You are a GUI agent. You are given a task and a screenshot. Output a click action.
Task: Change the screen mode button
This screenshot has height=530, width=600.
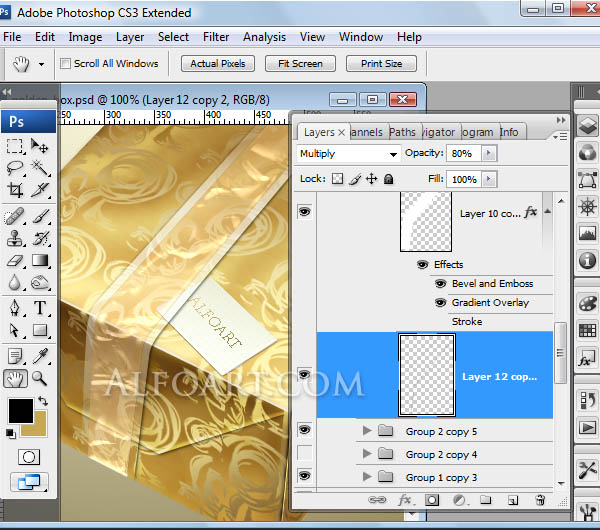tap(29, 482)
